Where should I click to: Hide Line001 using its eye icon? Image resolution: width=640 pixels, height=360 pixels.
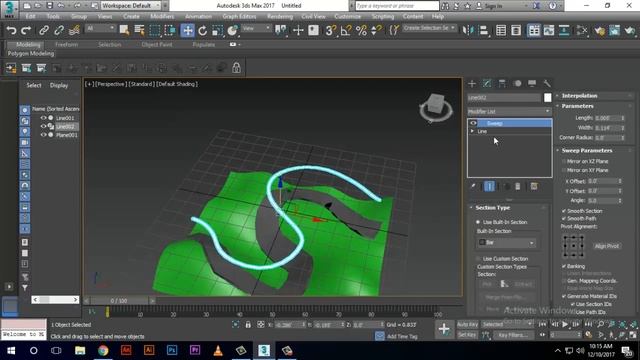pyautogui.click(x=43, y=118)
